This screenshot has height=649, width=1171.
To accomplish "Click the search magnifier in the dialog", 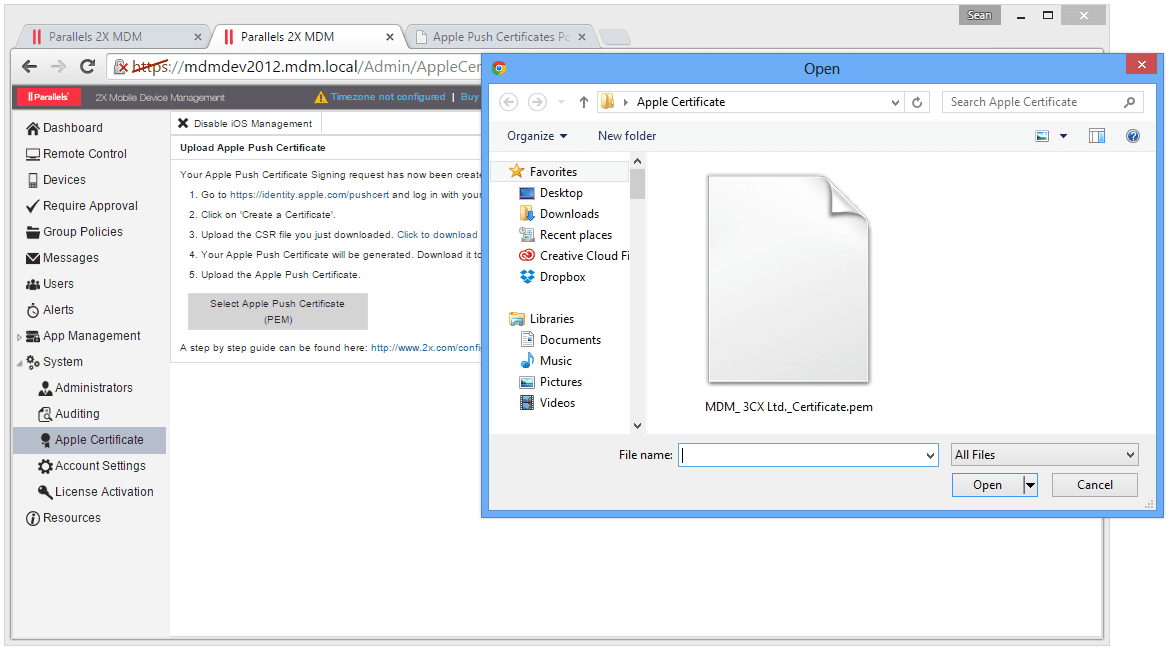I will (x=1129, y=102).
